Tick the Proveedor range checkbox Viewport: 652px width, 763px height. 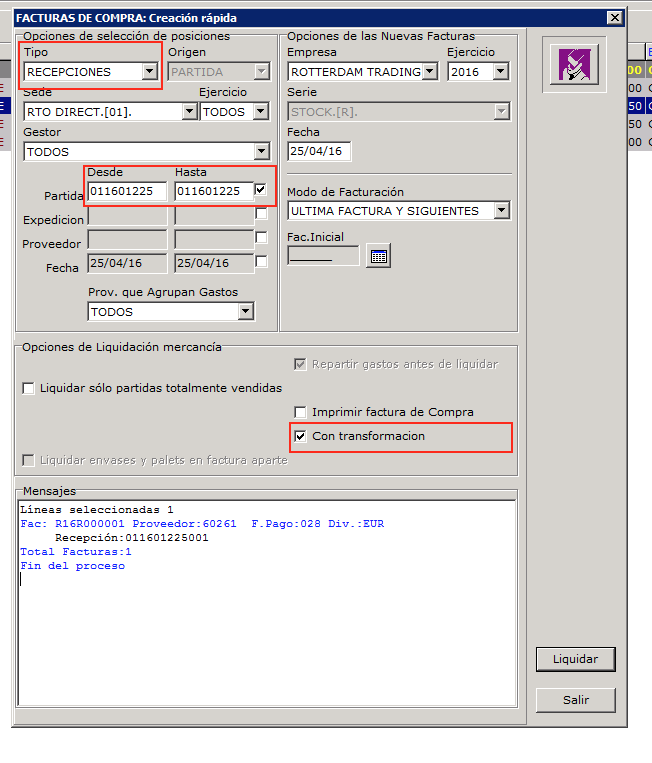coord(261,238)
